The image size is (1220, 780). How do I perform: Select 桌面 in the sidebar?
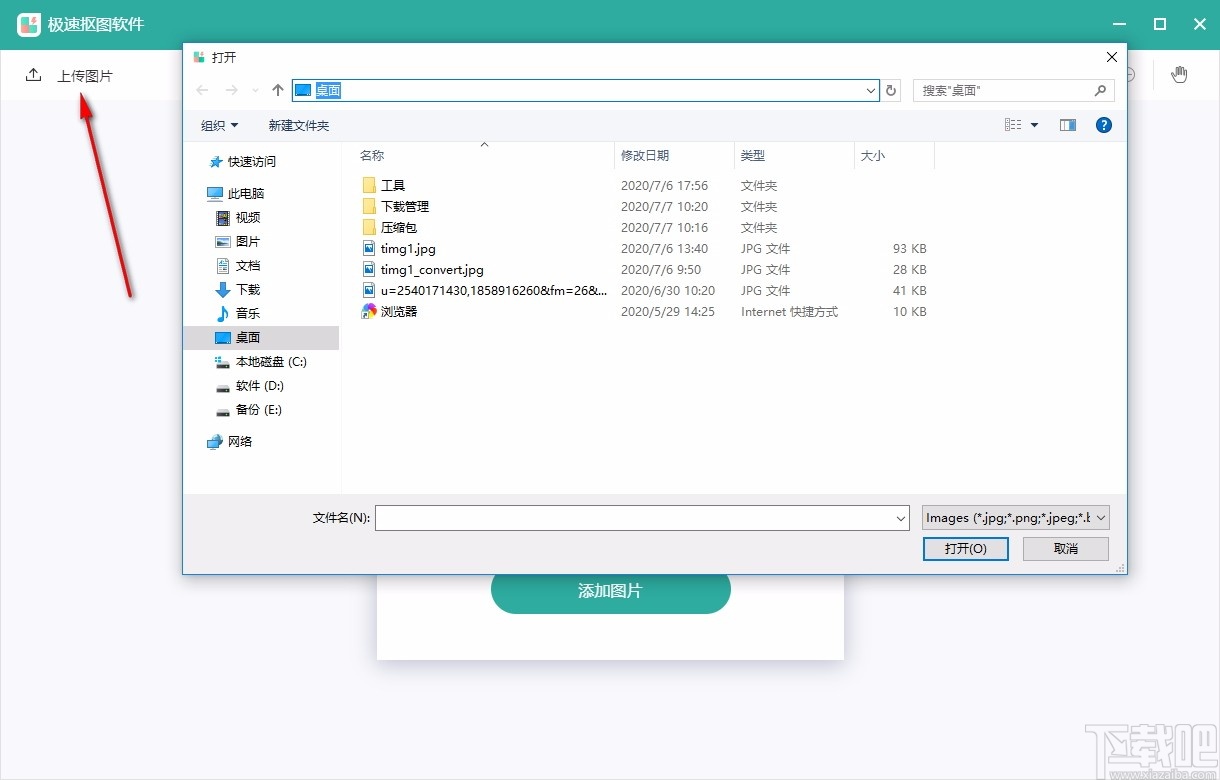pos(249,337)
